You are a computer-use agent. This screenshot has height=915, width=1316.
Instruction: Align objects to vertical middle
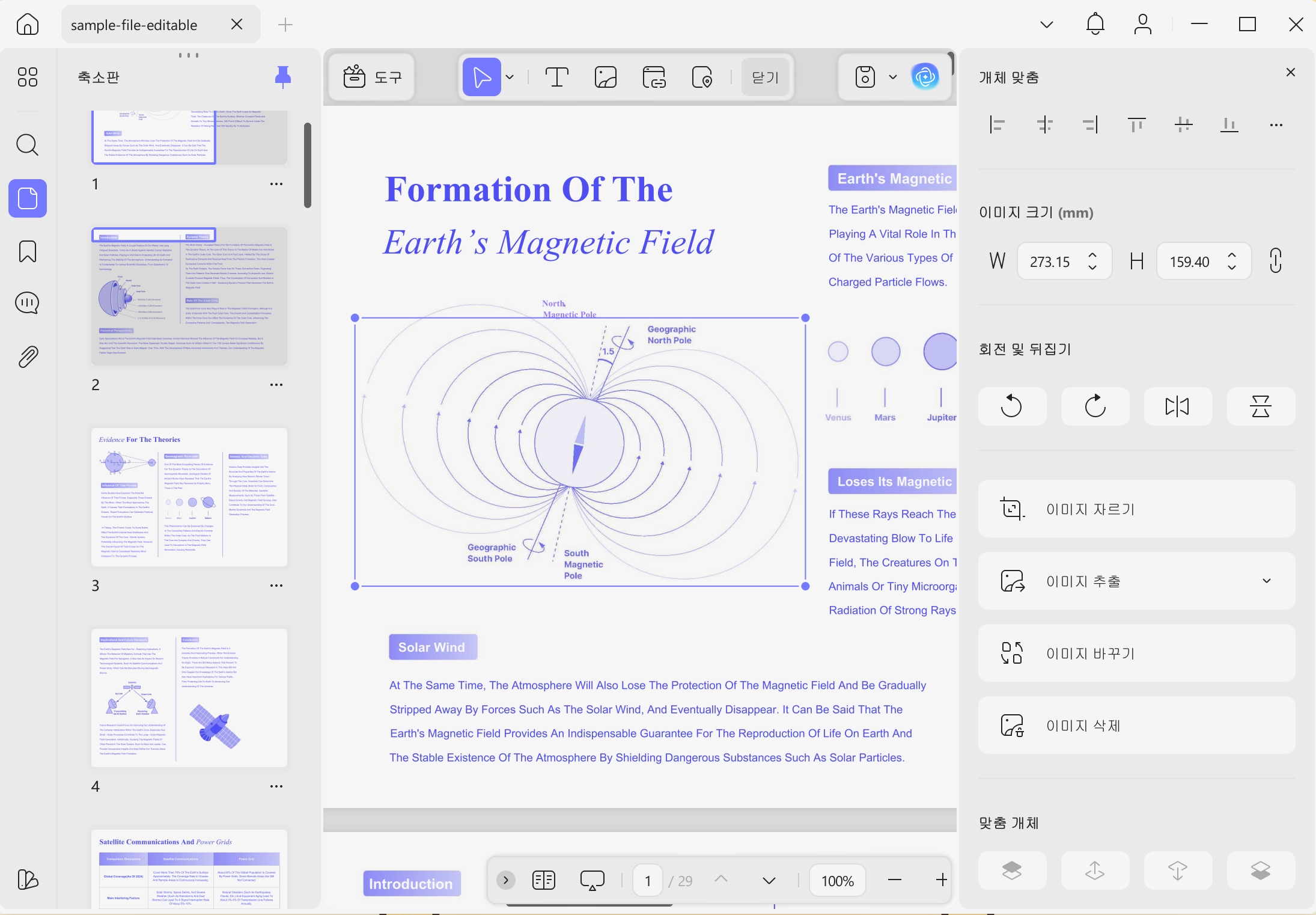[x=1183, y=125]
